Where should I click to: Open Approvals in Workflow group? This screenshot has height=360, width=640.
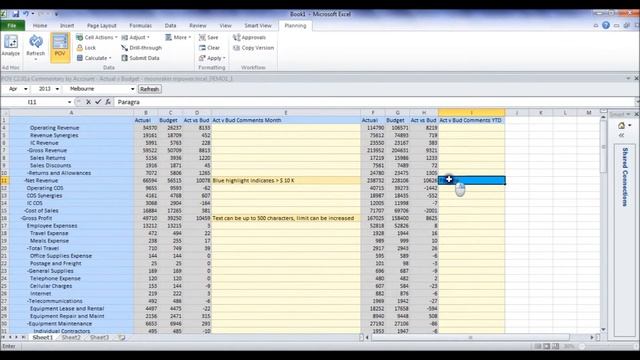249,37
